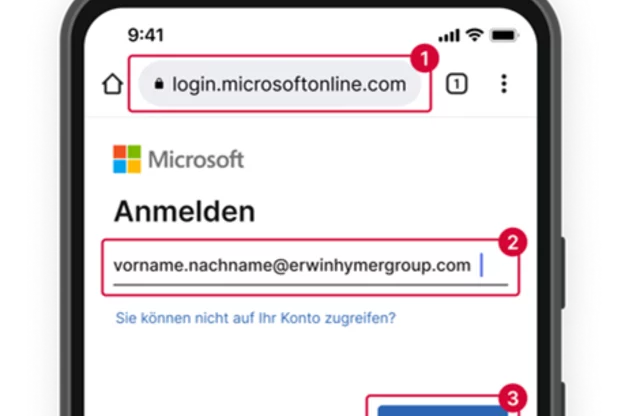Click the Microsoft wordmark text
625x416 pixels.
click(x=196, y=159)
